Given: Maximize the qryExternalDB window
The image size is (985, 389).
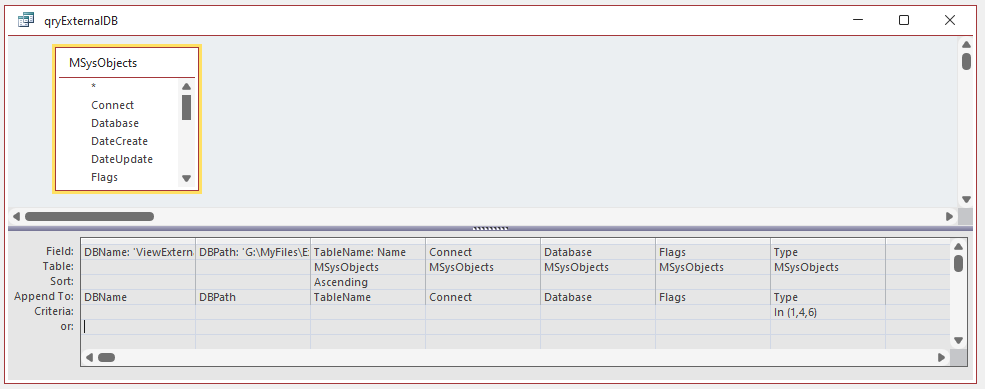Looking at the screenshot, I should (903, 20).
